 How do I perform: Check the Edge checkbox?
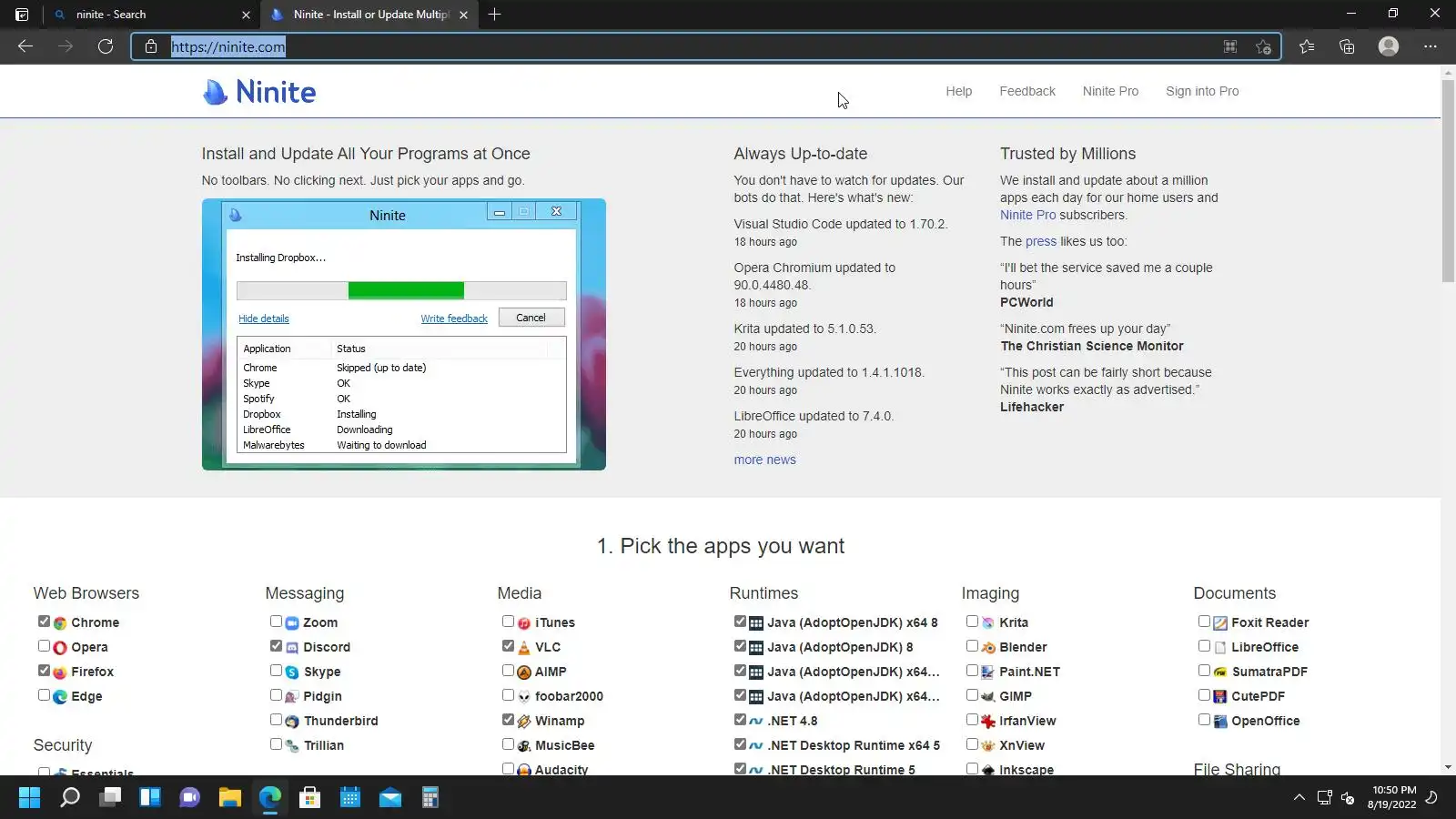click(44, 695)
